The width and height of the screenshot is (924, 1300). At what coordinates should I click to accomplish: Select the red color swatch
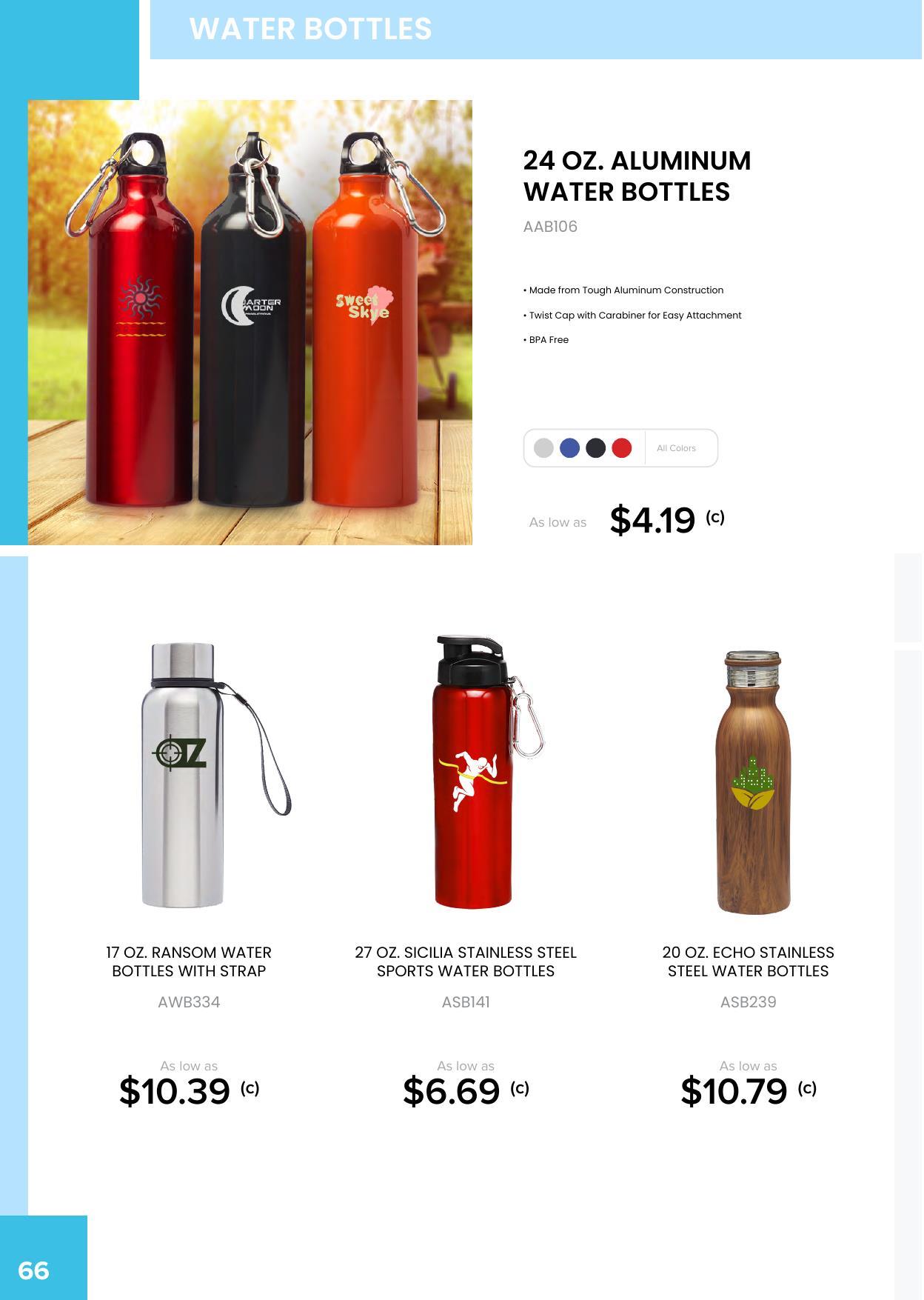[x=622, y=448]
